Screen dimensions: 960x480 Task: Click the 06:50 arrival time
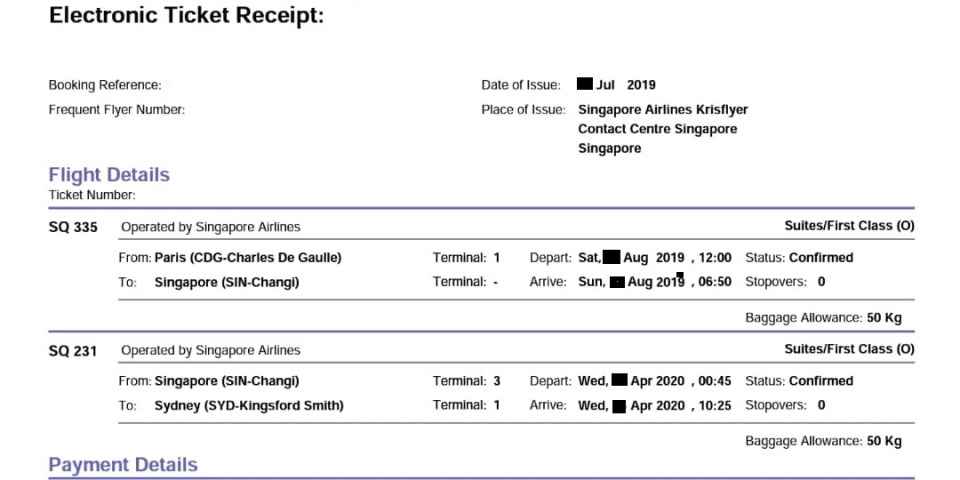[715, 282]
